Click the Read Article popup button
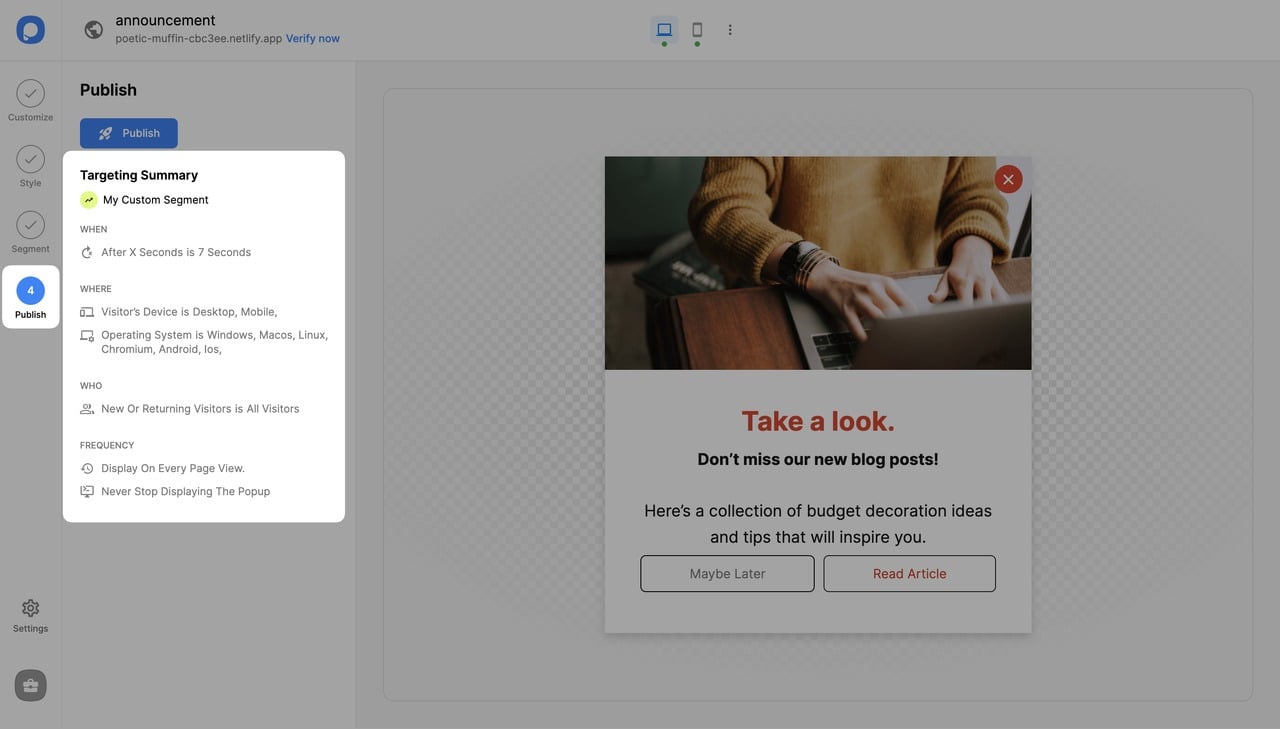Viewport: 1280px width, 729px height. pyautogui.click(x=909, y=574)
